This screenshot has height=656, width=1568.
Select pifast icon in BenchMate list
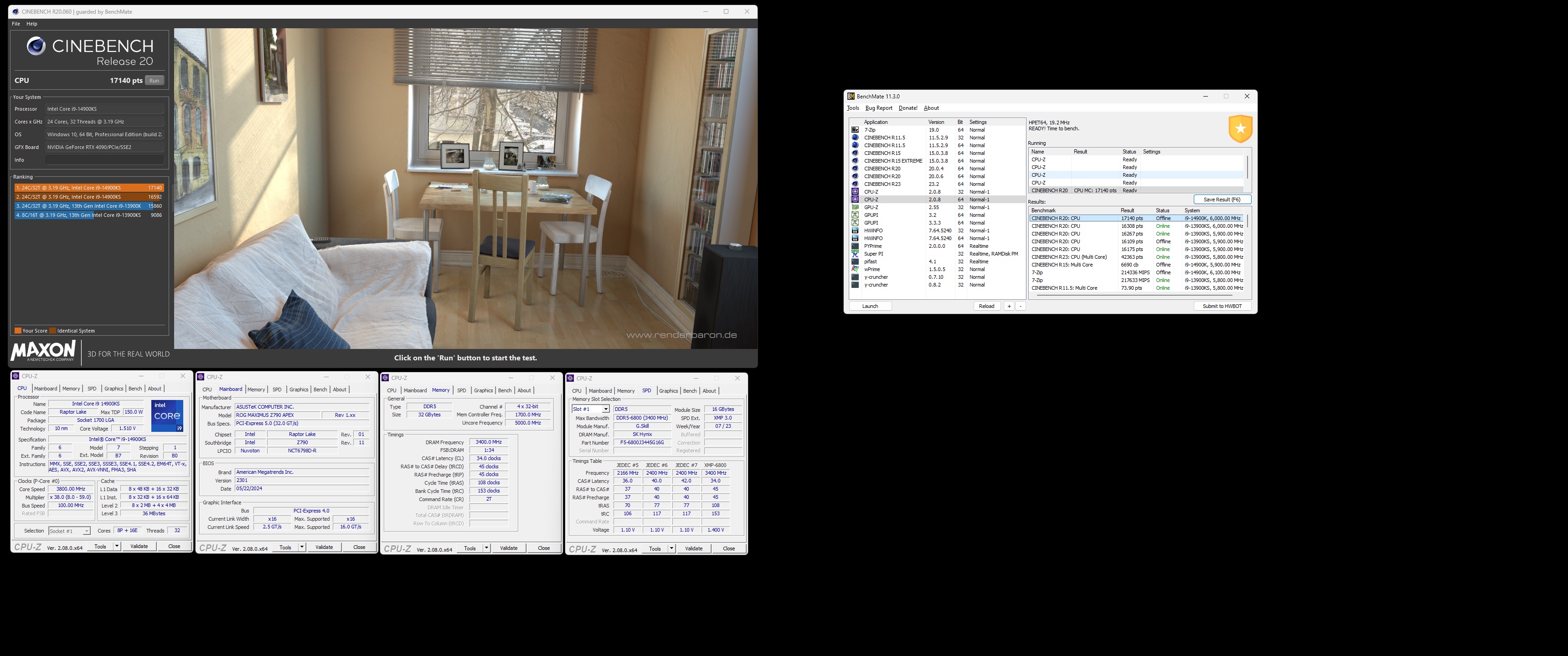[855, 261]
